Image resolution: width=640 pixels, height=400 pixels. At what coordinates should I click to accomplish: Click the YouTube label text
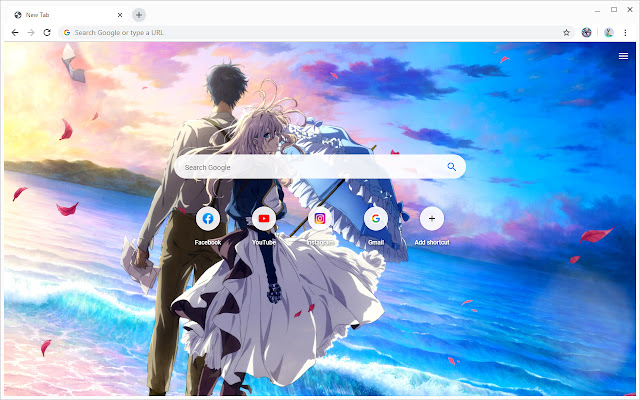[x=264, y=242]
